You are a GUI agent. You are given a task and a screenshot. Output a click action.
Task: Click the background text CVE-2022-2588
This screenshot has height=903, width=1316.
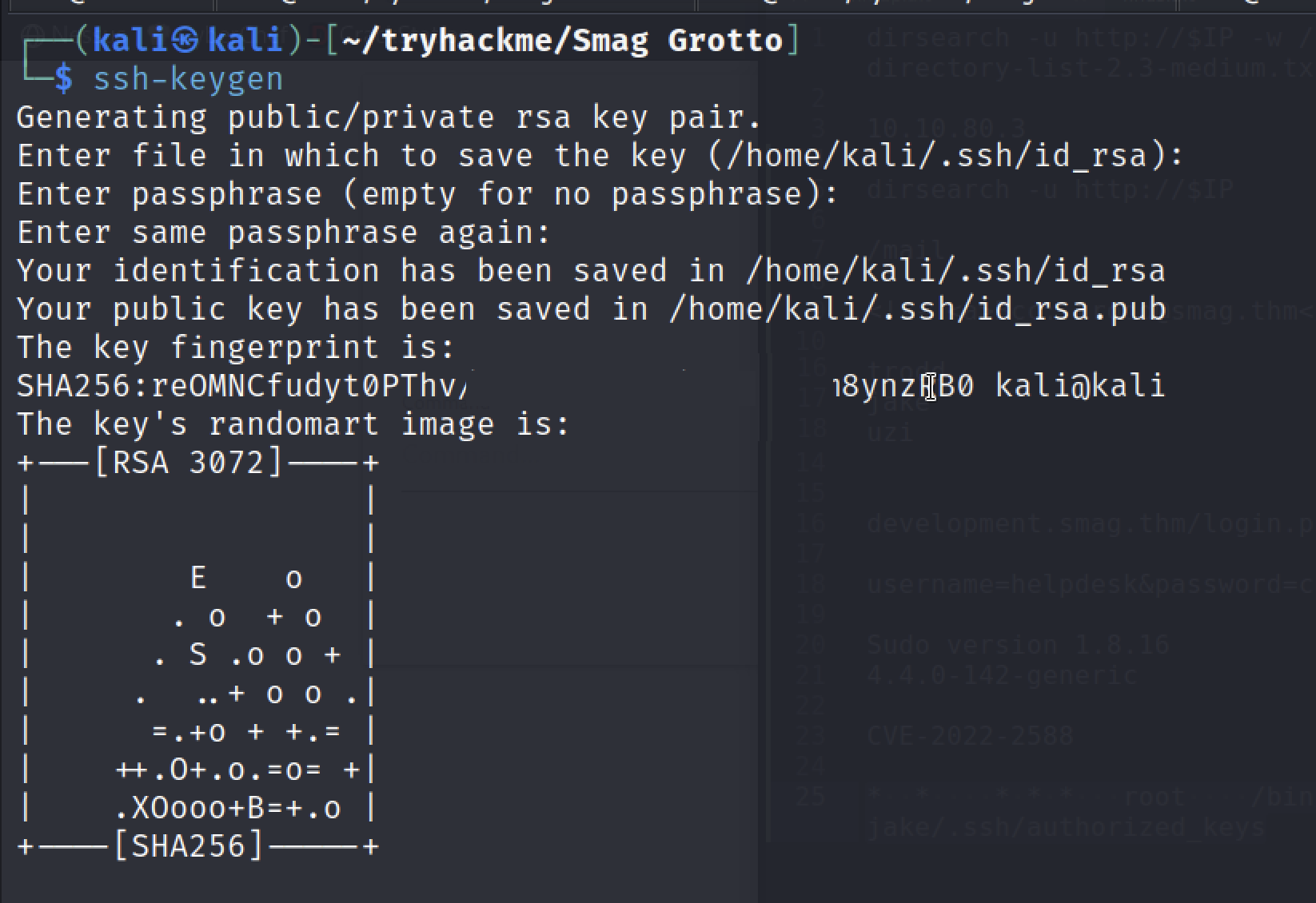[x=970, y=735]
